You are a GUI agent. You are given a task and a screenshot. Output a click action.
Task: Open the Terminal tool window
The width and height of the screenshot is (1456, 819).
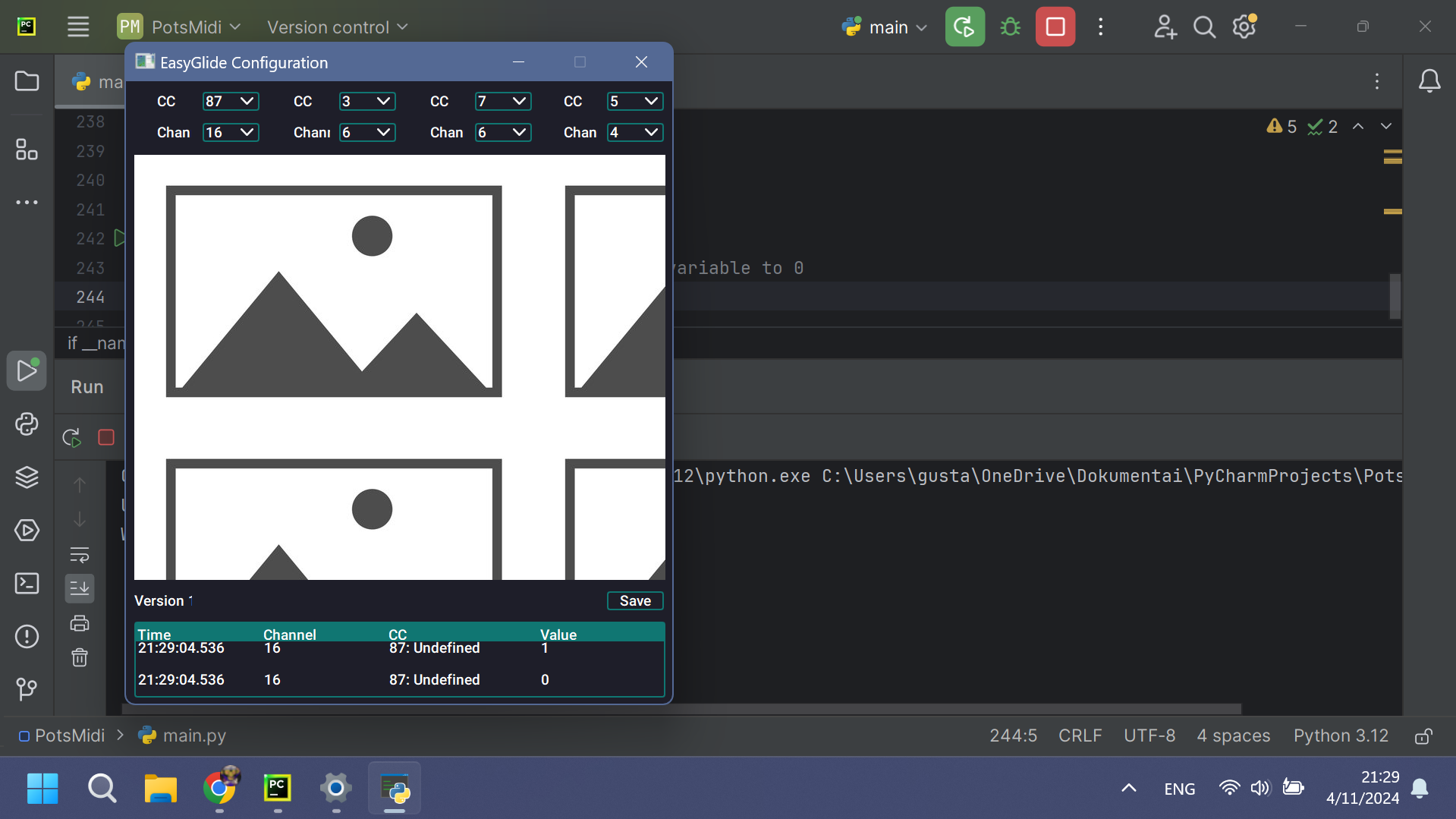click(27, 583)
